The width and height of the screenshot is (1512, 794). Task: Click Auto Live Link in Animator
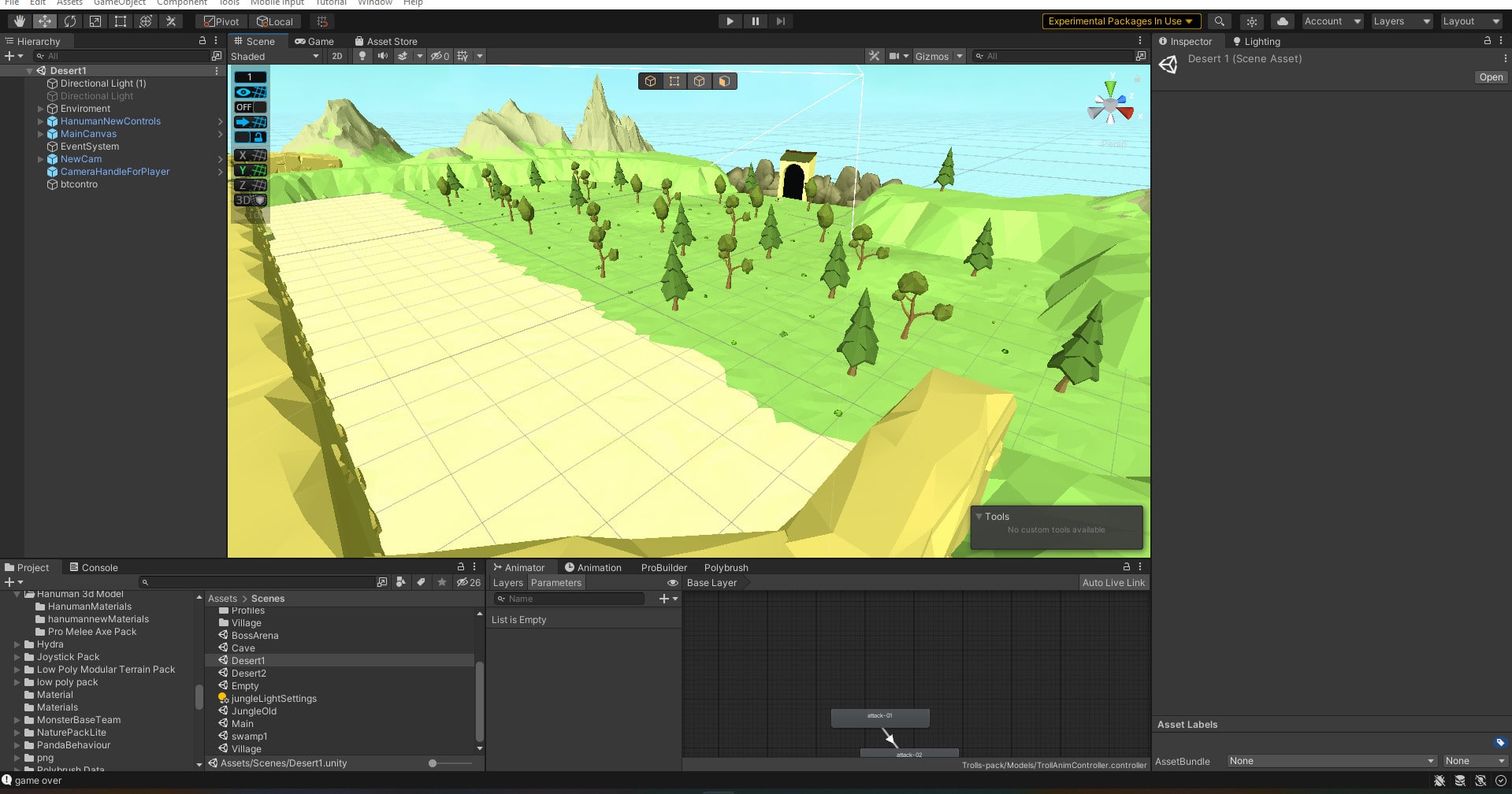[x=1113, y=583]
